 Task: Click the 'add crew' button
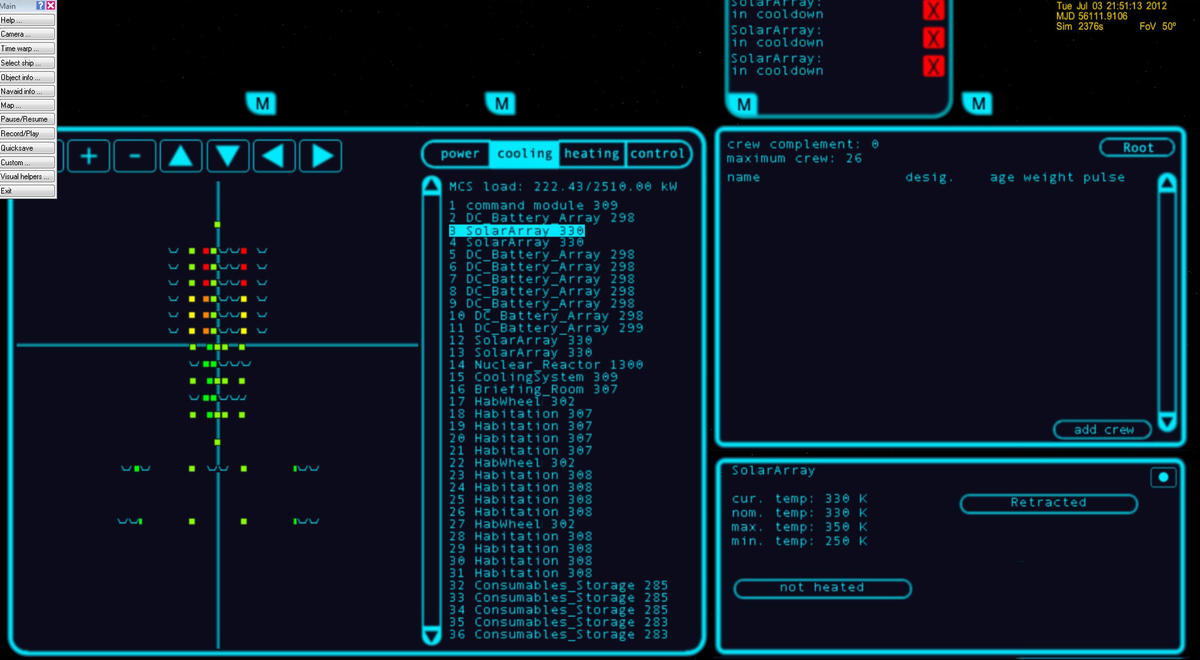1103,429
